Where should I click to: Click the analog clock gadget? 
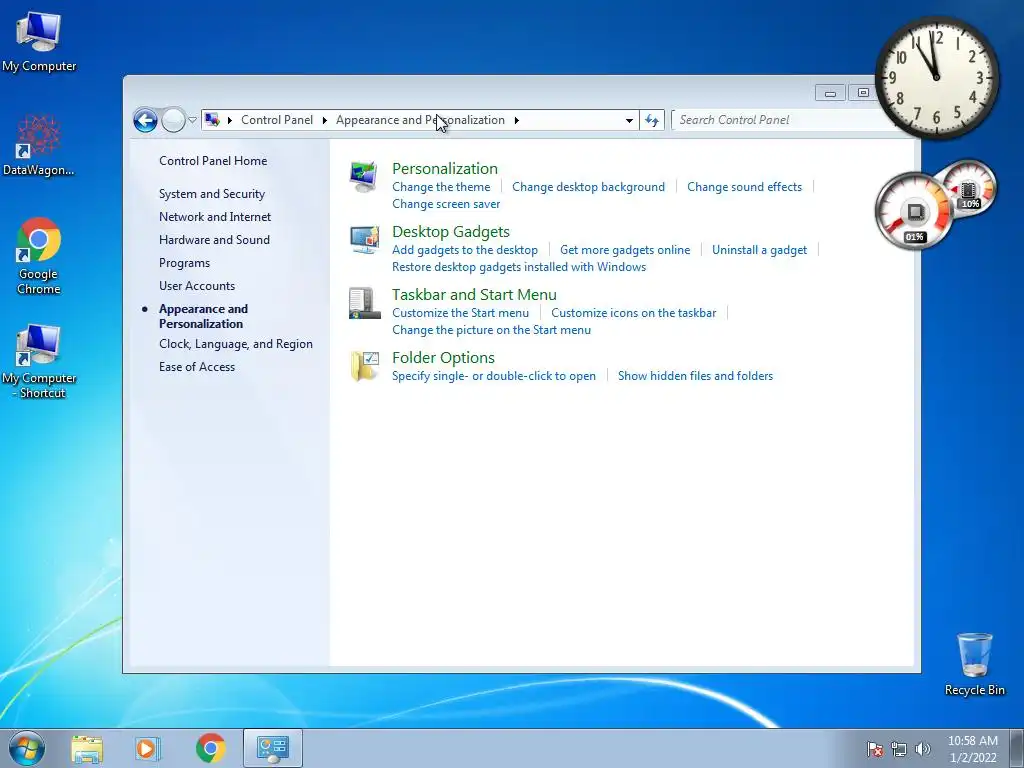[936, 78]
